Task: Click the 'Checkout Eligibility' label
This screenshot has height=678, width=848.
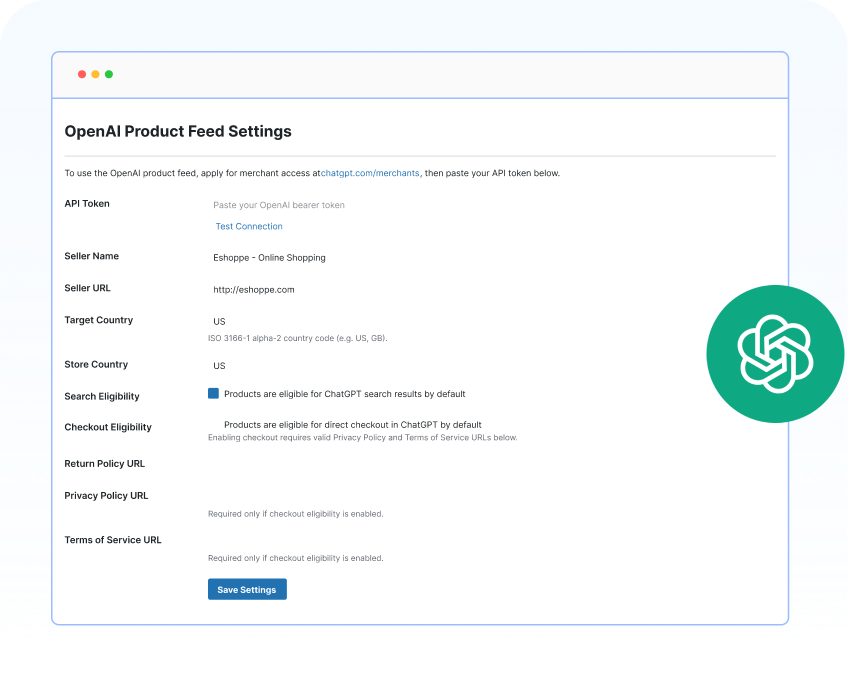Action: pos(108,427)
